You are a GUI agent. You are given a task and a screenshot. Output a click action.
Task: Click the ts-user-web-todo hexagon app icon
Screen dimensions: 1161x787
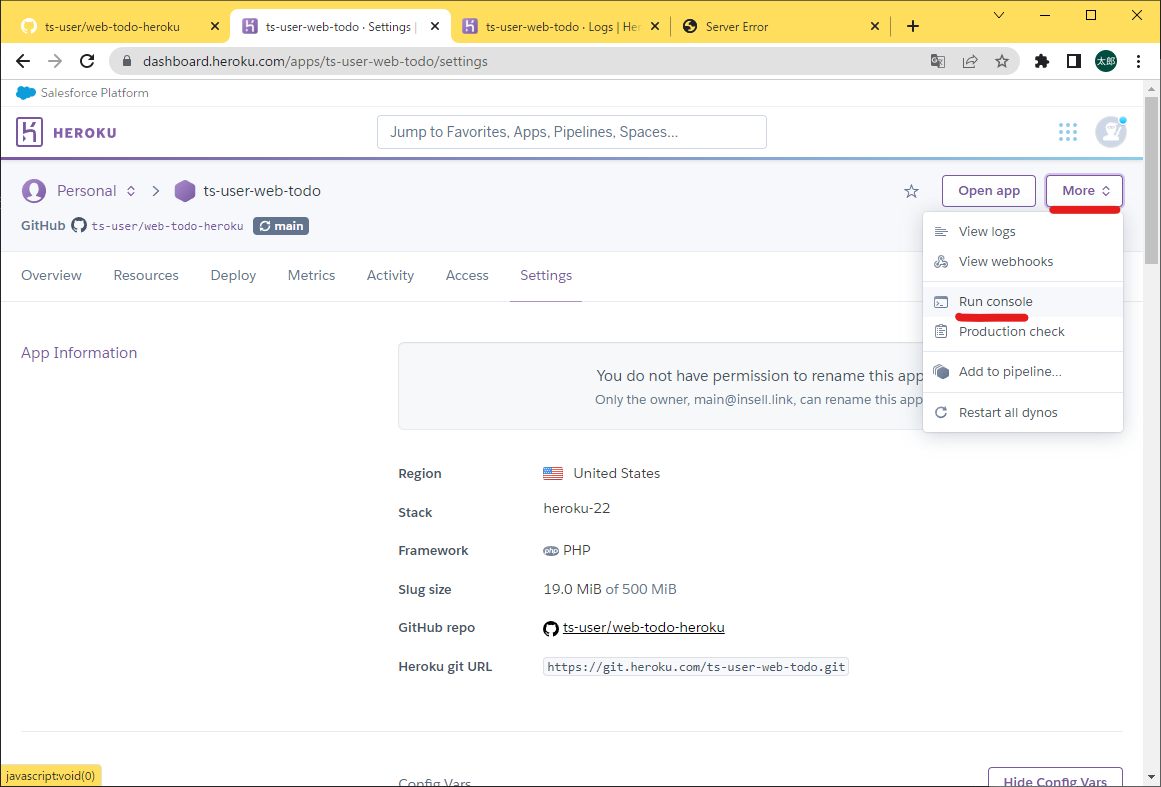(x=184, y=191)
